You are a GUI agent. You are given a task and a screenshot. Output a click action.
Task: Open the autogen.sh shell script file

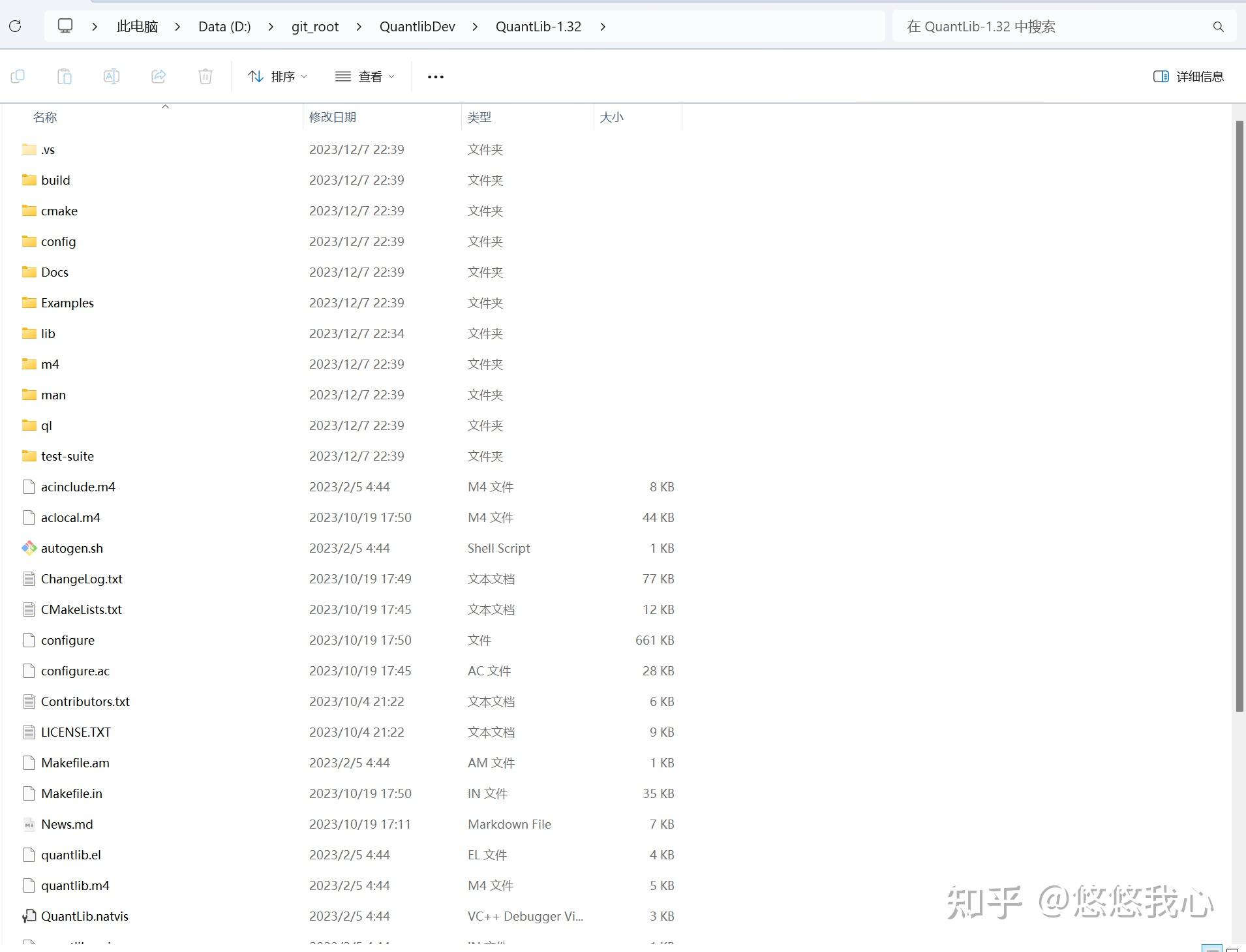pos(72,548)
